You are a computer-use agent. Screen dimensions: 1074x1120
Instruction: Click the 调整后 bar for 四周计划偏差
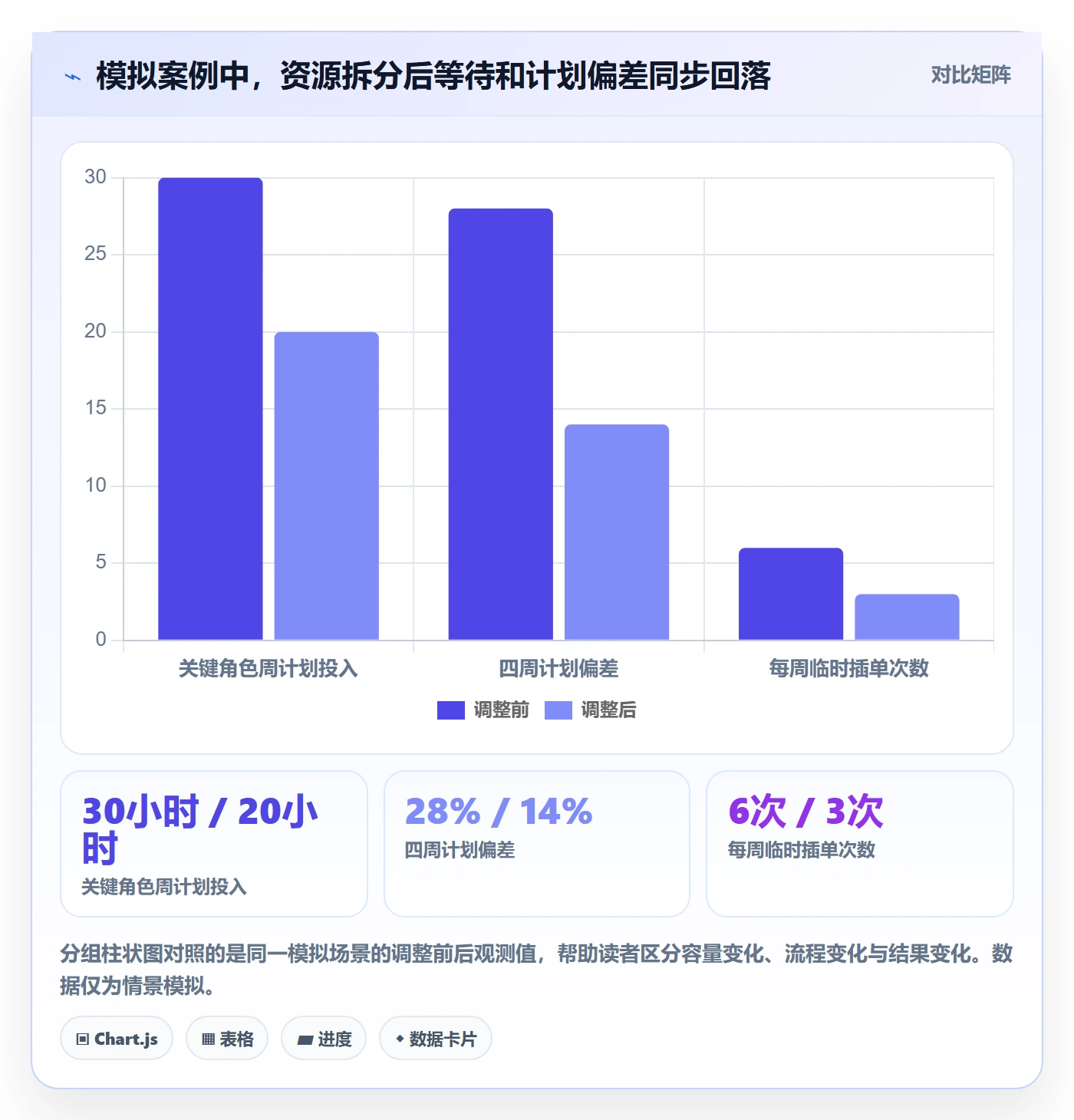(617, 532)
